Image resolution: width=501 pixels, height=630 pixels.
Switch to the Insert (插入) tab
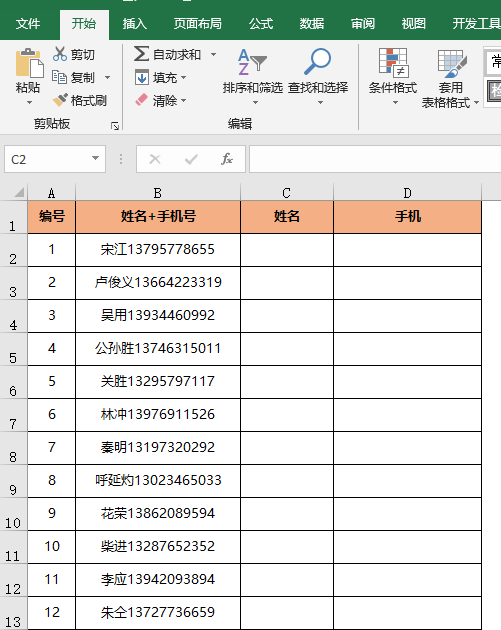(135, 24)
